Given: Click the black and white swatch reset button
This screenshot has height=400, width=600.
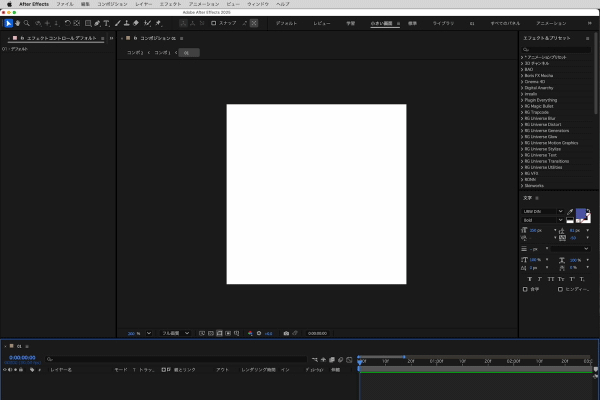Looking at the screenshot, I should 570,220.
